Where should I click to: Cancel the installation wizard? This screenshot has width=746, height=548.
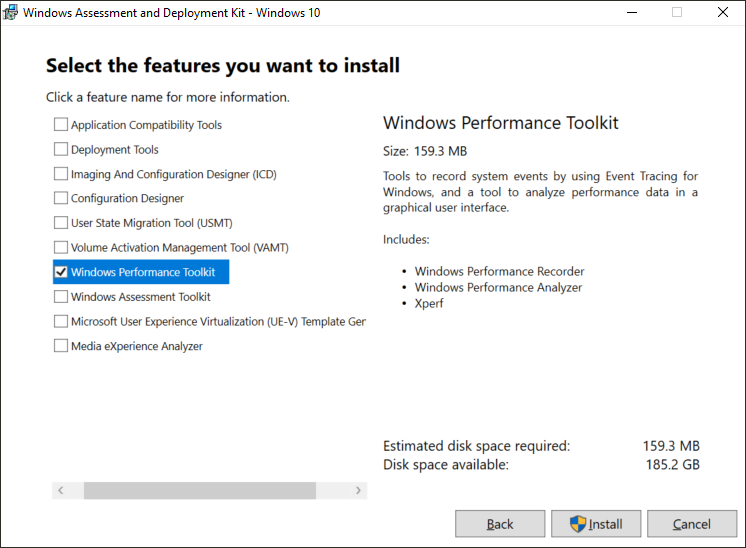coord(692,524)
